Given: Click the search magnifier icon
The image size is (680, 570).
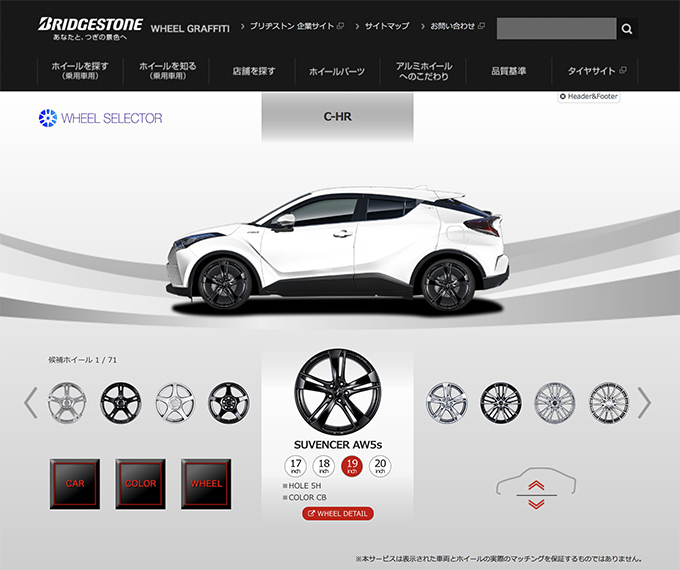Looking at the screenshot, I should tap(627, 29).
